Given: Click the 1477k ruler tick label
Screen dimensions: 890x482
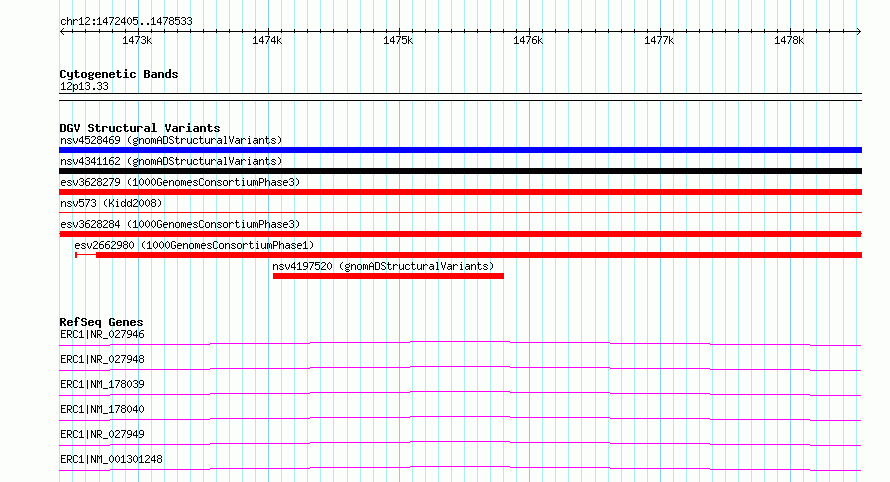Looking at the screenshot, I should [x=659, y=41].
